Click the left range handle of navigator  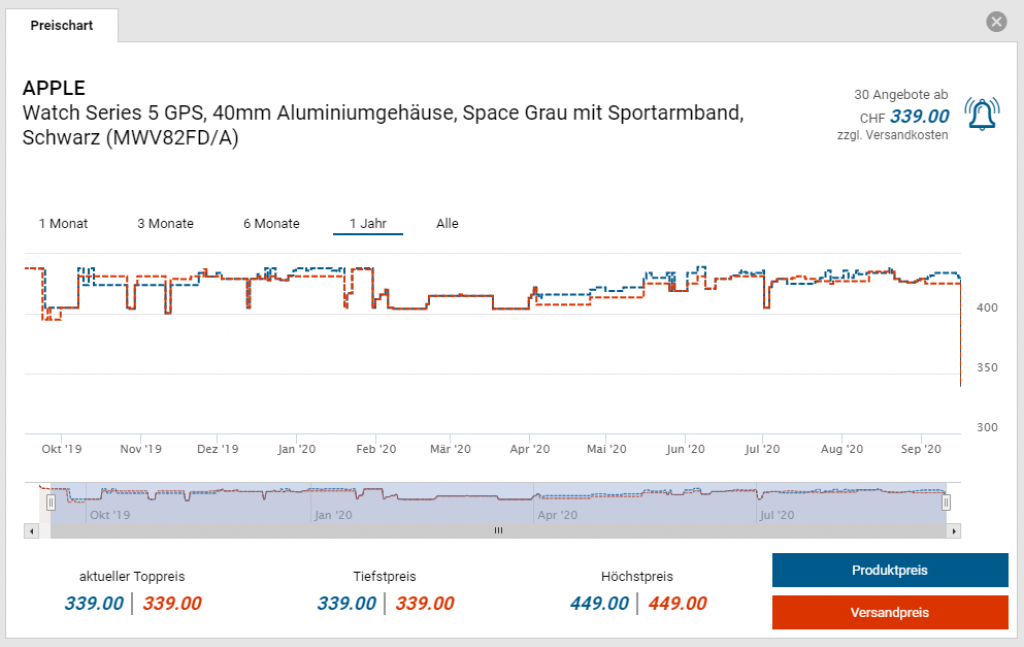coord(51,503)
